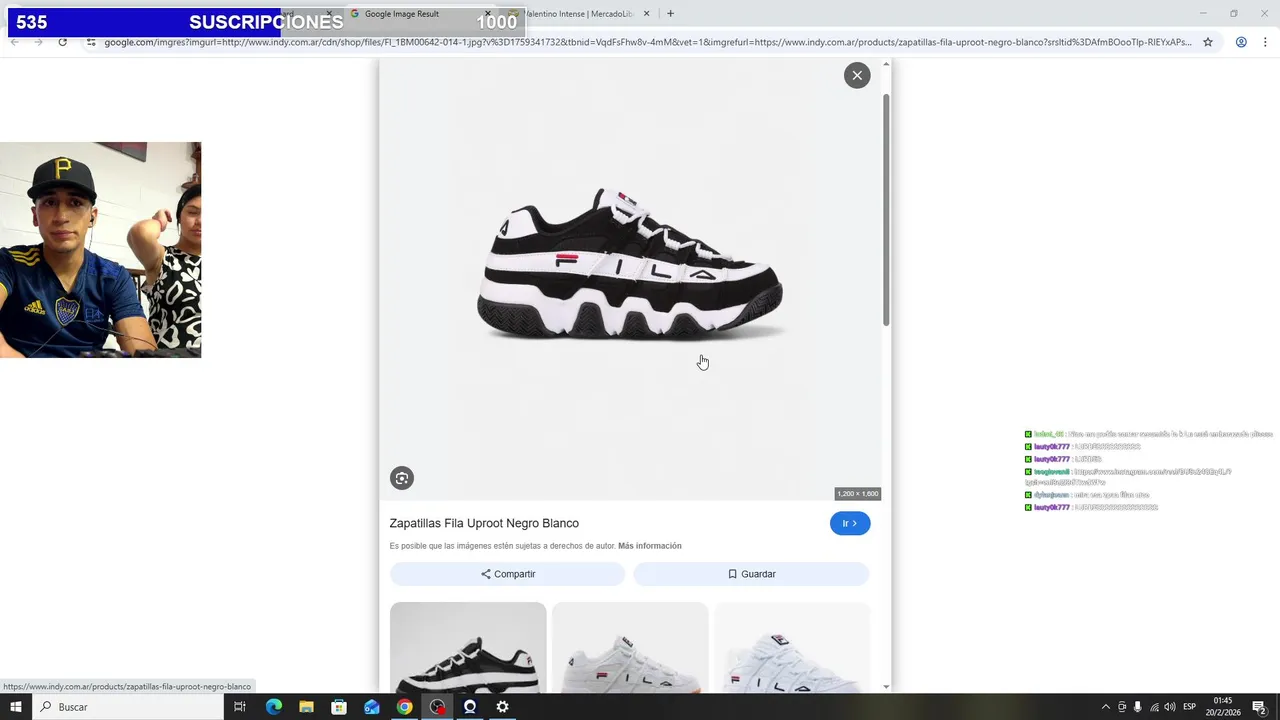The height and width of the screenshot is (720, 1280).
Task: Click the taskbar Buscar search box
Action: pos(128,707)
